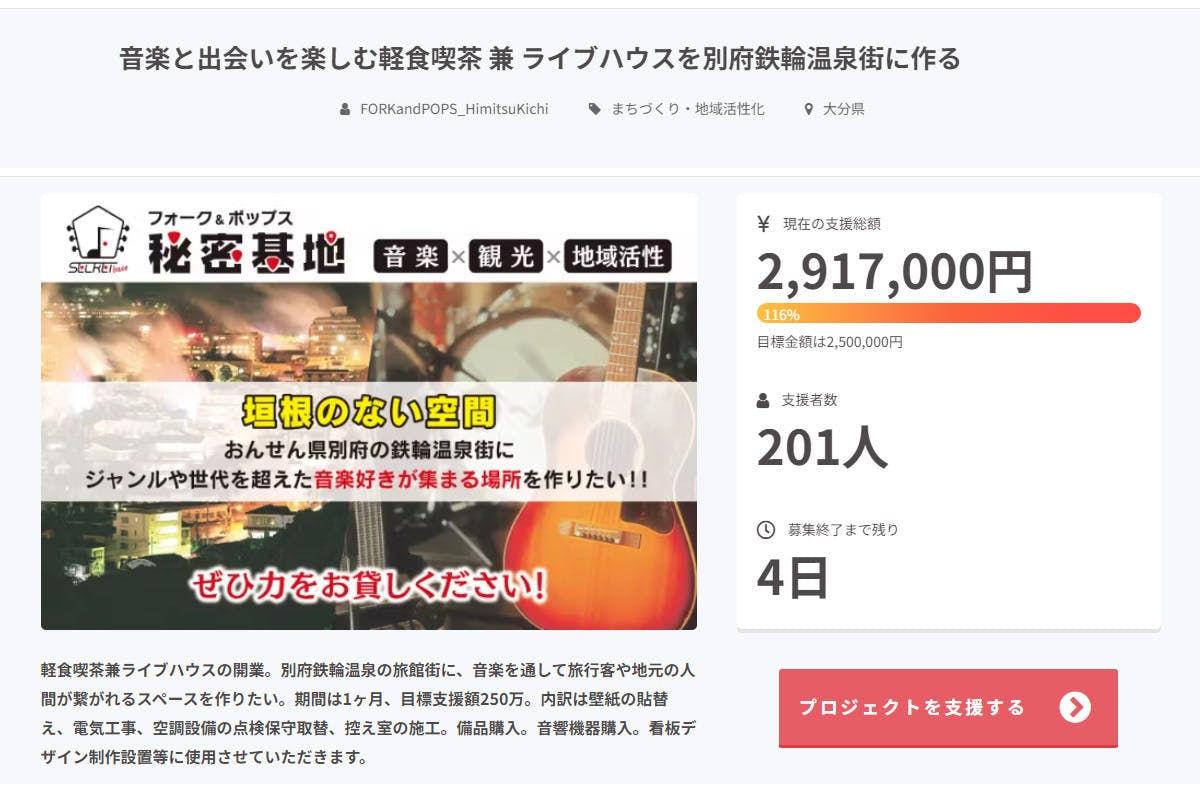Click the clock icon beside 募集終了まで残り
This screenshot has width=1200, height=812.
[x=765, y=529]
